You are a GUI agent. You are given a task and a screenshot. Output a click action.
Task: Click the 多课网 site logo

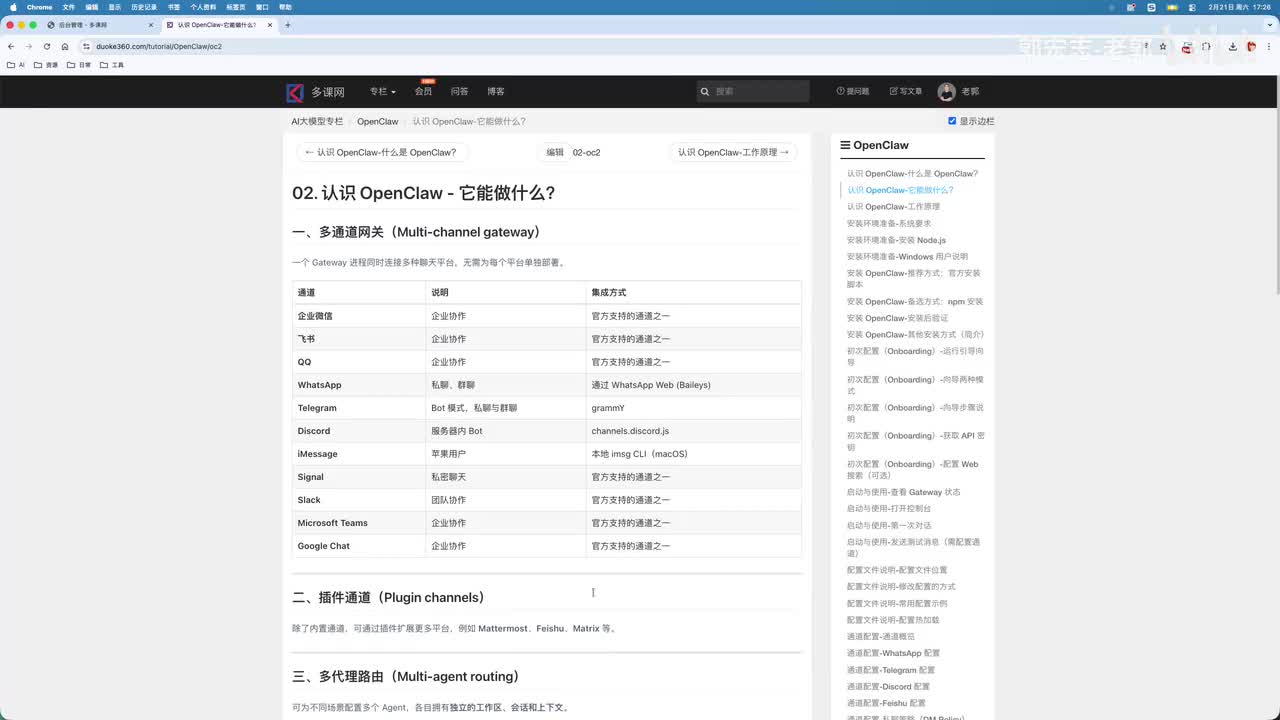(316, 92)
